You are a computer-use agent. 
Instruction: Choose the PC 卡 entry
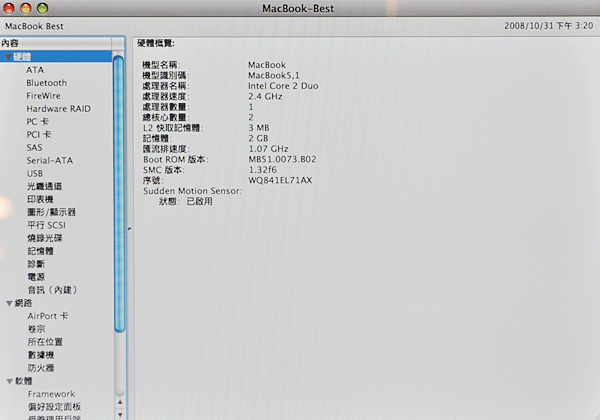(x=38, y=122)
